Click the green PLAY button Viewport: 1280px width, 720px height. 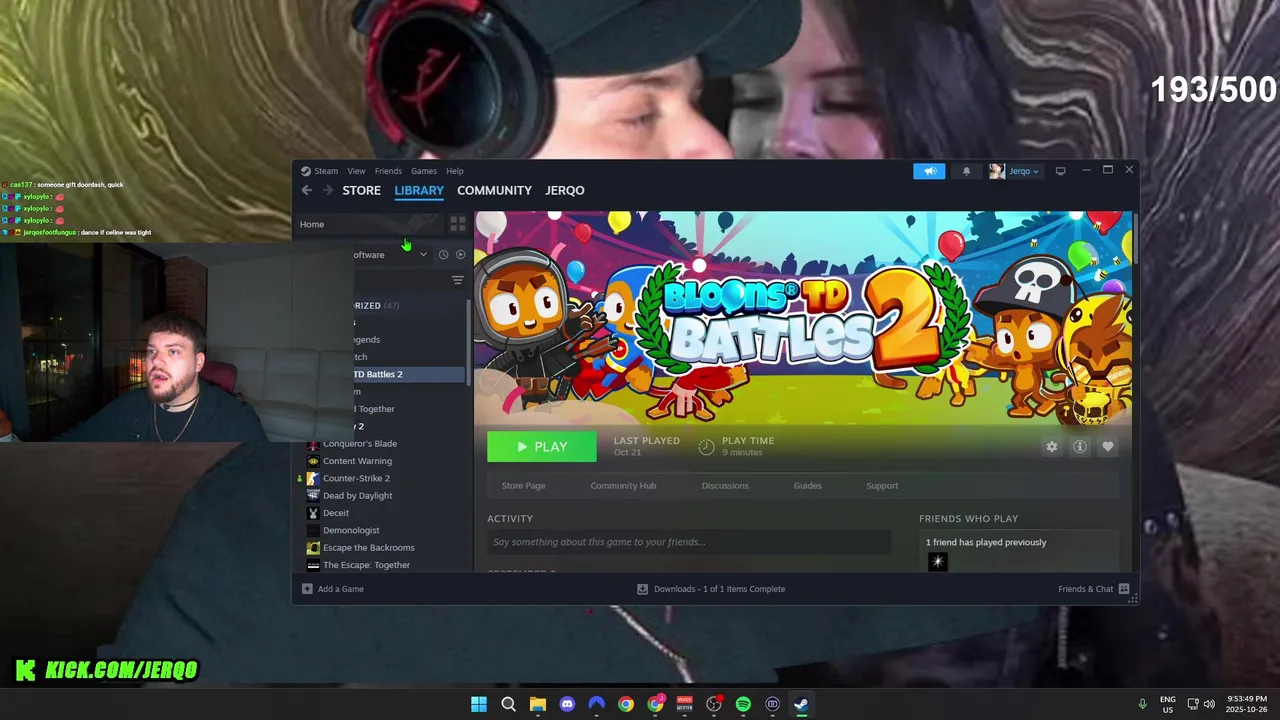(x=542, y=447)
